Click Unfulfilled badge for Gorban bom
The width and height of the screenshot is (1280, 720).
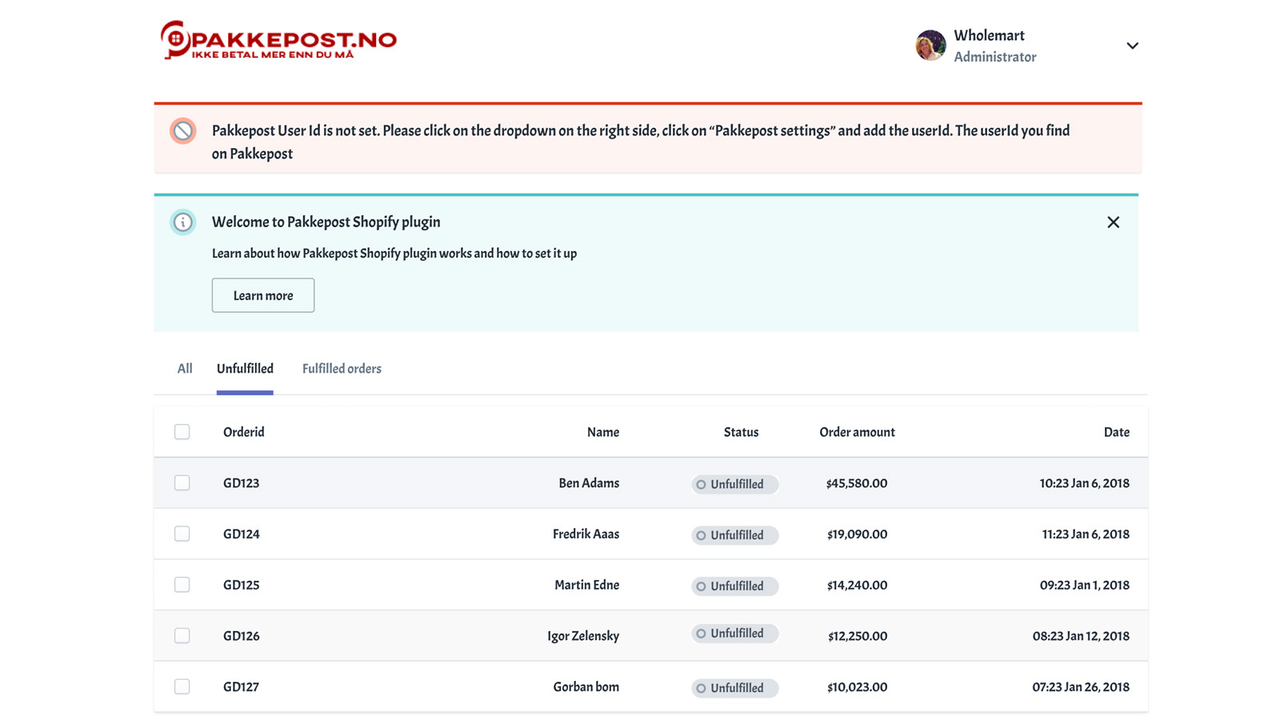[x=735, y=688]
